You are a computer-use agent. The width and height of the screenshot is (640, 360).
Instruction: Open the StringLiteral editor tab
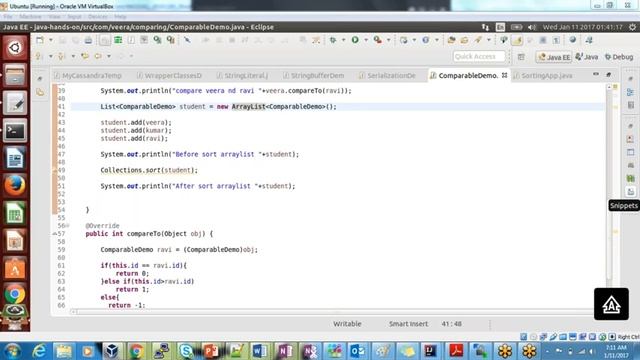click(242, 76)
